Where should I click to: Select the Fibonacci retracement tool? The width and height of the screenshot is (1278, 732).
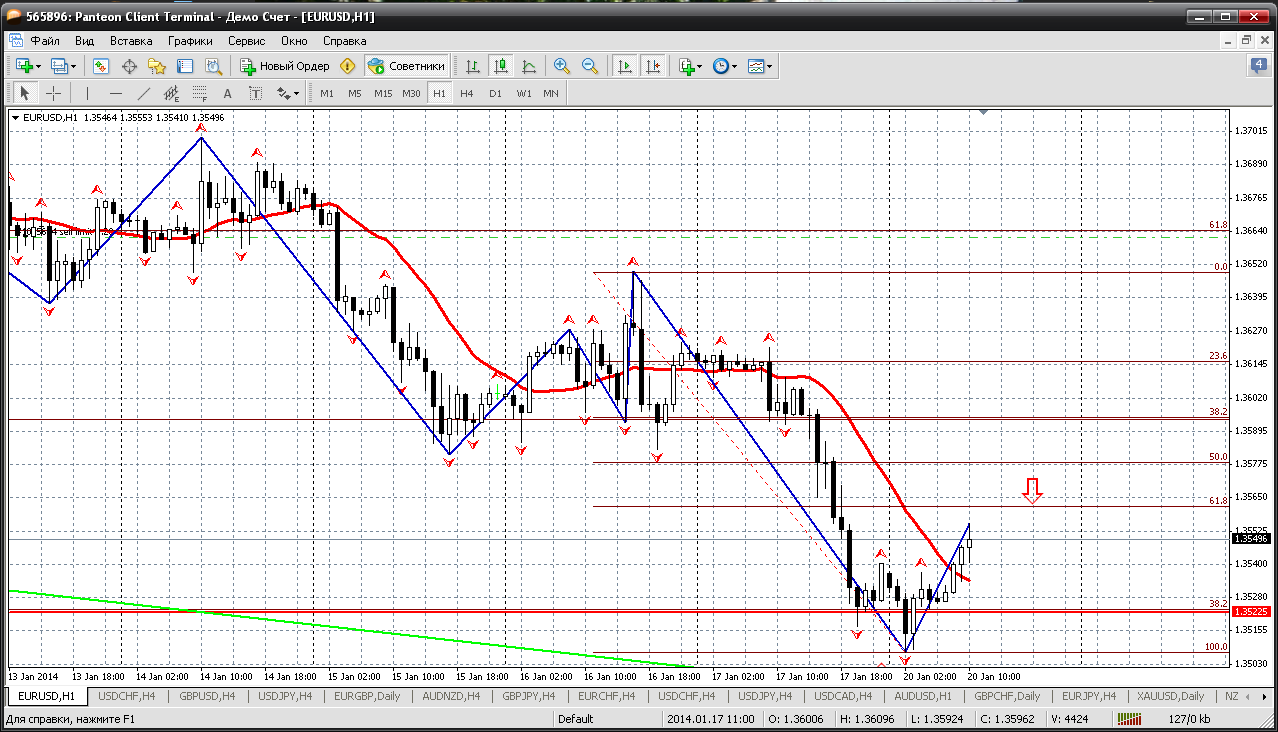[x=200, y=93]
